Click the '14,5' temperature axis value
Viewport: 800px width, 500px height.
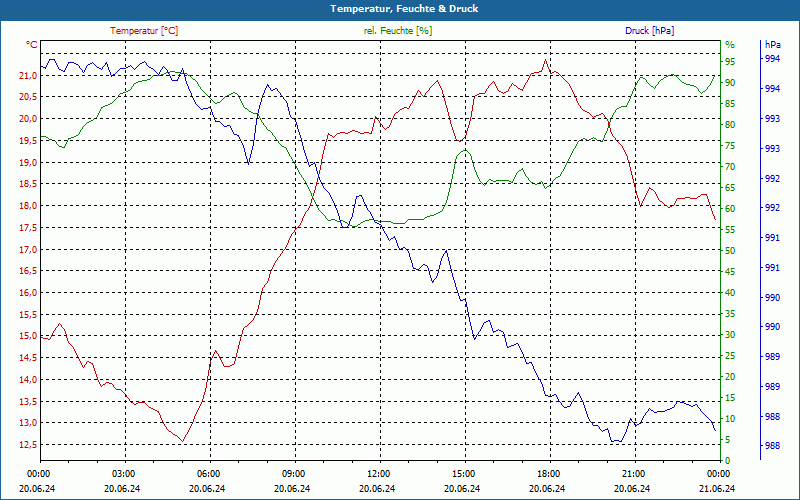[x=28, y=358]
